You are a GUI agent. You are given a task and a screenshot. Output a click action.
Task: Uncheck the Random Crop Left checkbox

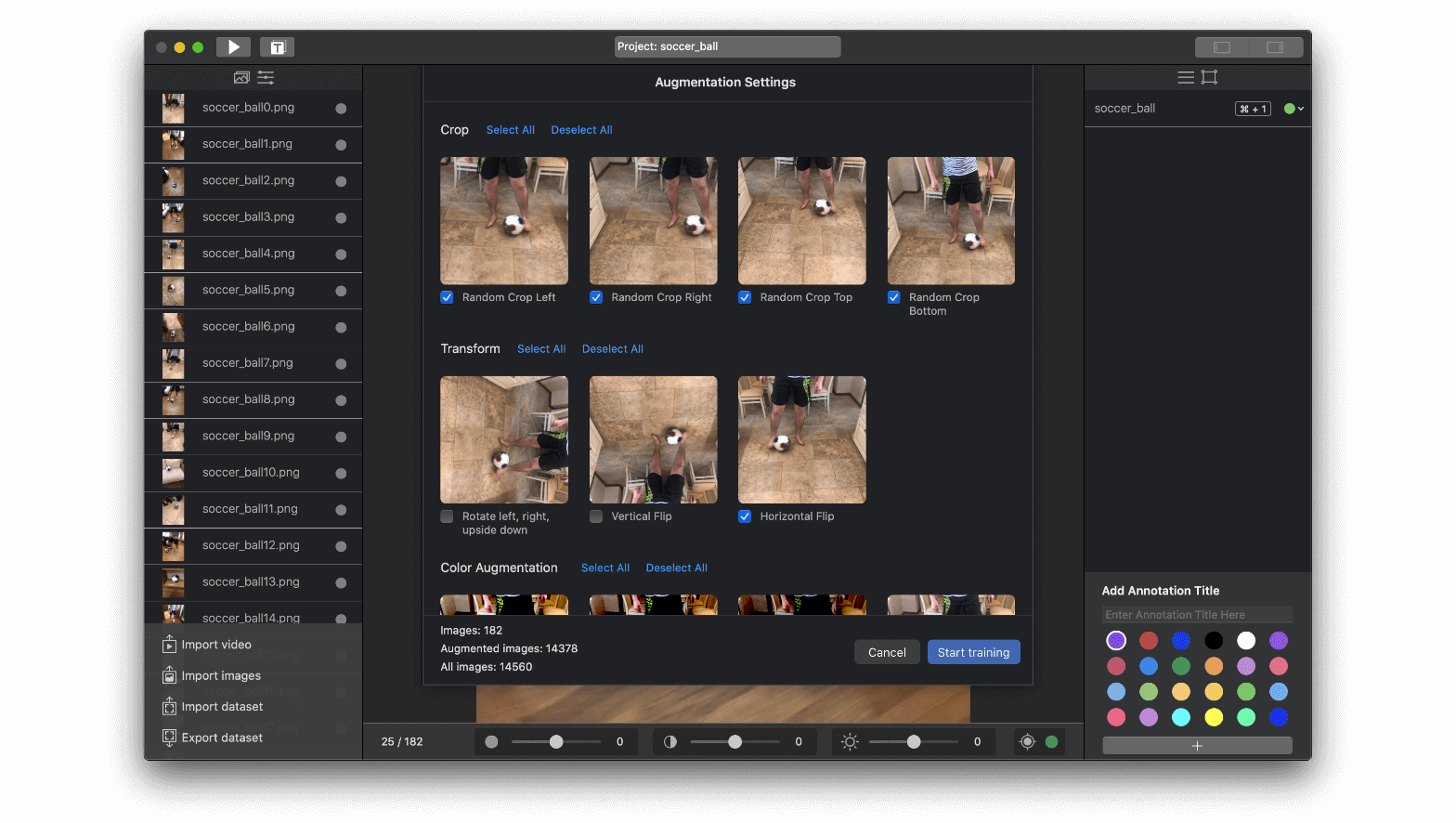point(448,297)
